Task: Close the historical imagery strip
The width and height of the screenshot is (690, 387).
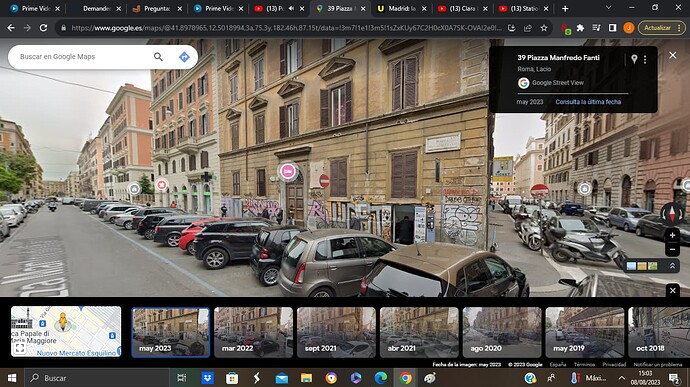Action: (673, 291)
